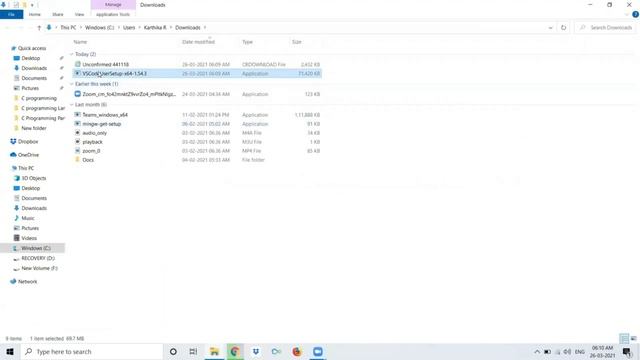The height and width of the screenshot is (360, 640).
Task: Open address bar history dropdown
Action: click(550, 28)
